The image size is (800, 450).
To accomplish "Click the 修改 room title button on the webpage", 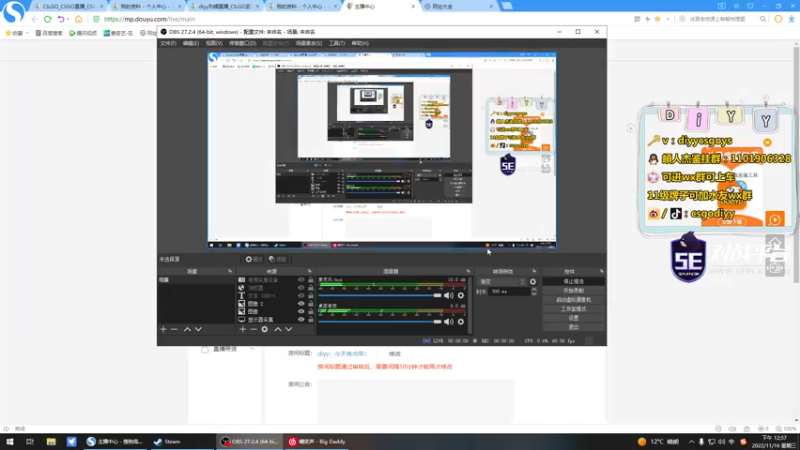I will [395, 354].
